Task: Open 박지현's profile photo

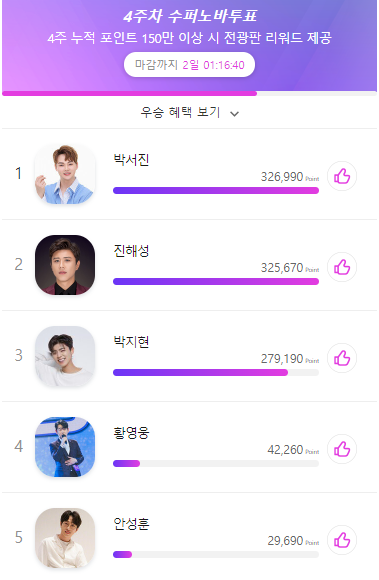Action: 65,356
